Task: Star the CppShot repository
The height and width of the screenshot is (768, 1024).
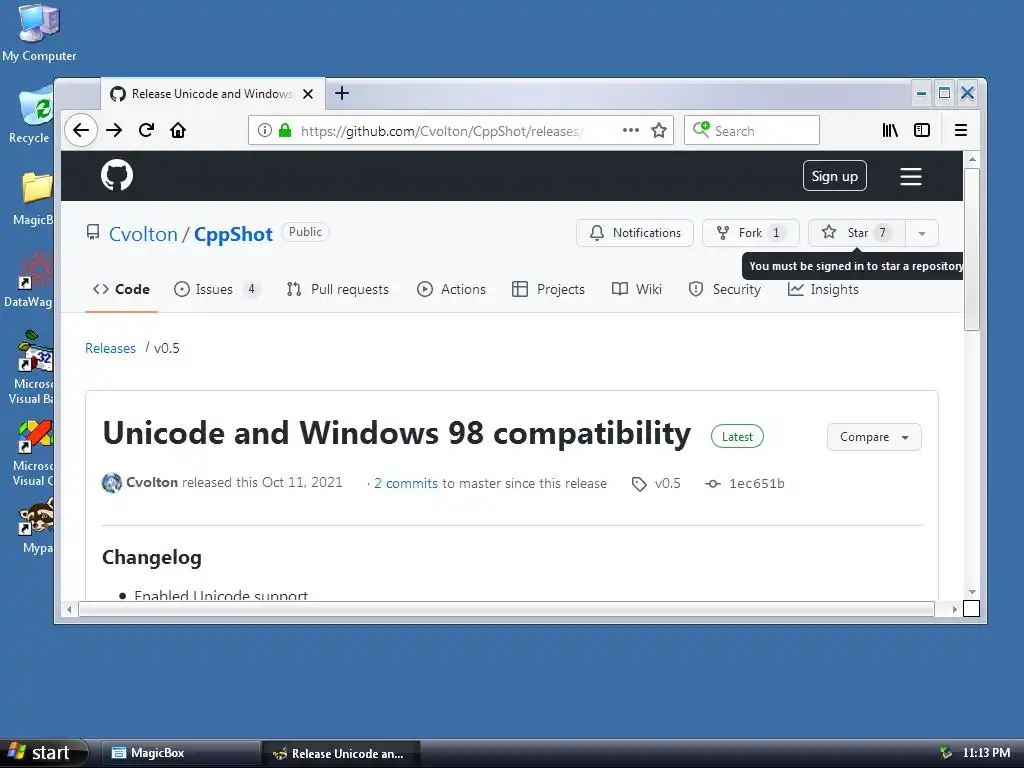Action: [857, 232]
